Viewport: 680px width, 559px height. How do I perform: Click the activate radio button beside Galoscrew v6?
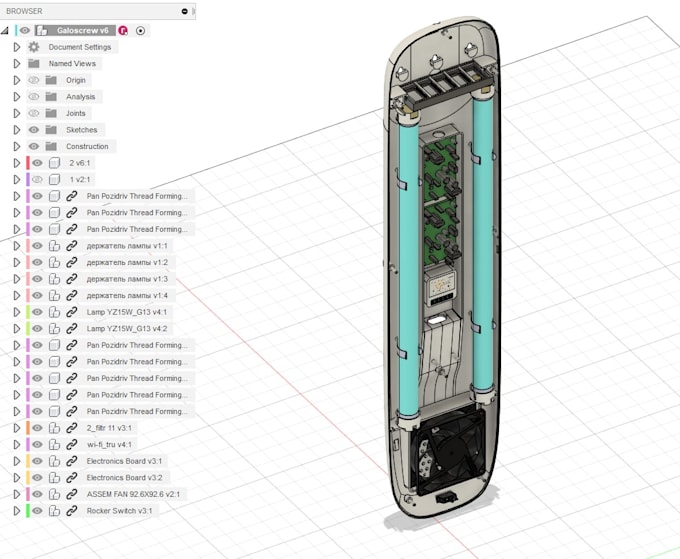click(140, 30)
